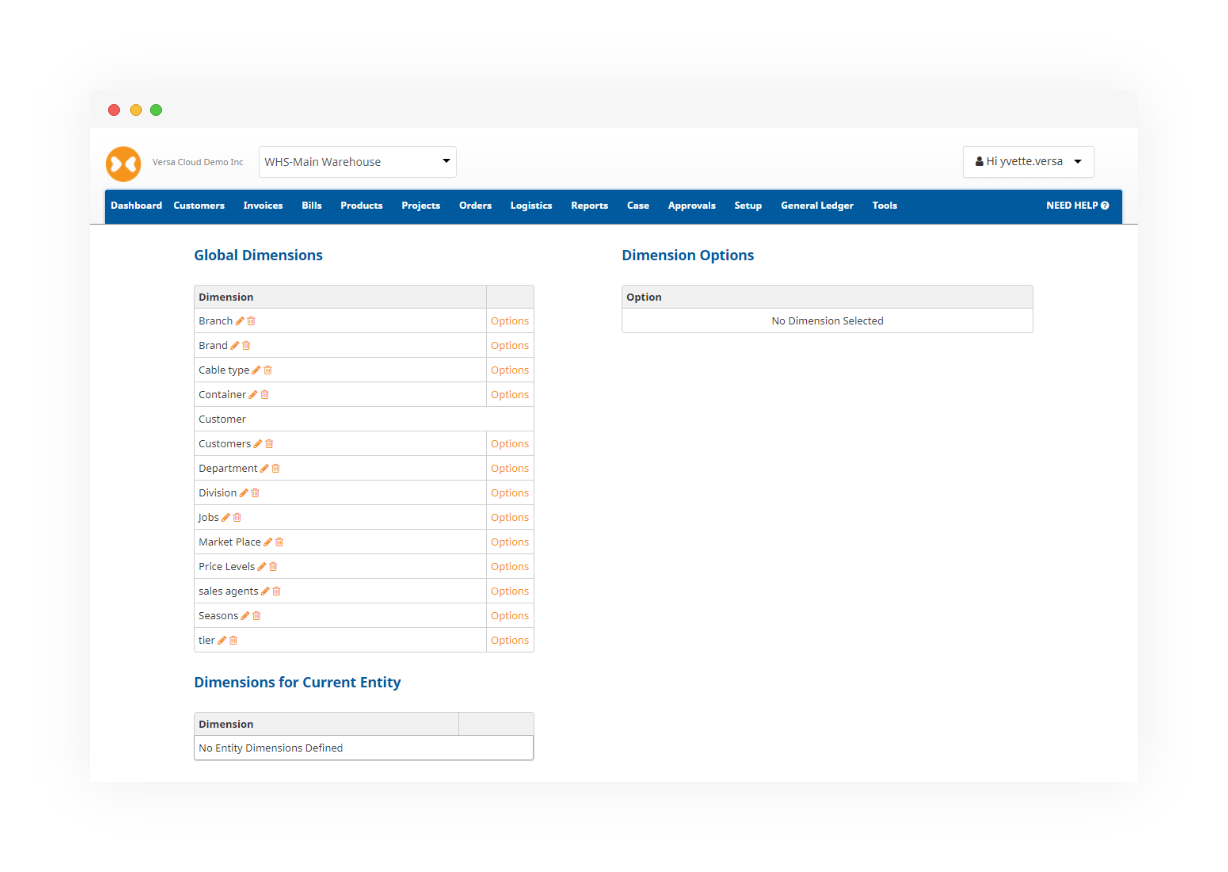
Task: Click Options in the Customers row
Action: tap(510, 444)
